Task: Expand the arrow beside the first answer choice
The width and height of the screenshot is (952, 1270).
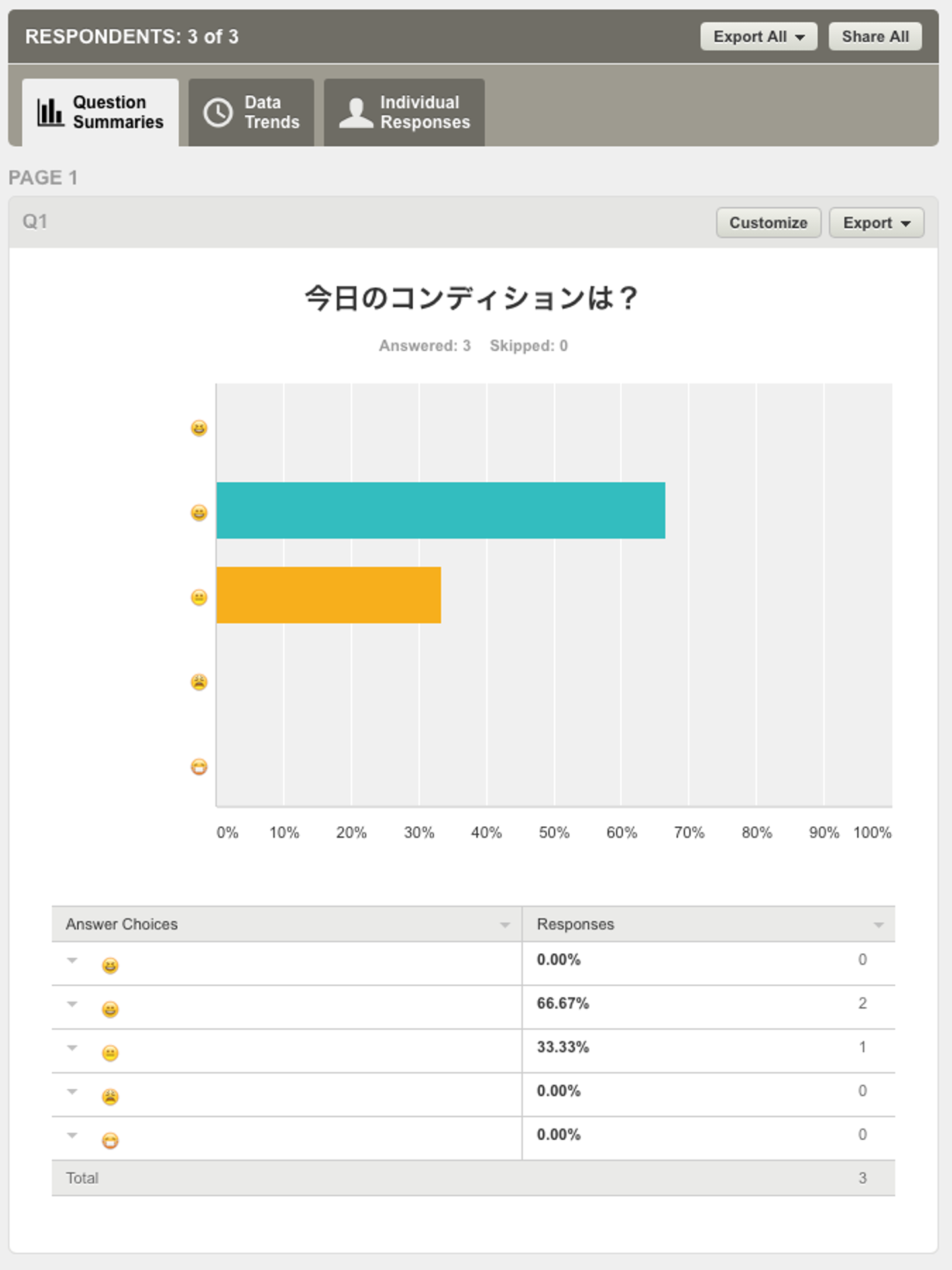Action: coord(73,960)
